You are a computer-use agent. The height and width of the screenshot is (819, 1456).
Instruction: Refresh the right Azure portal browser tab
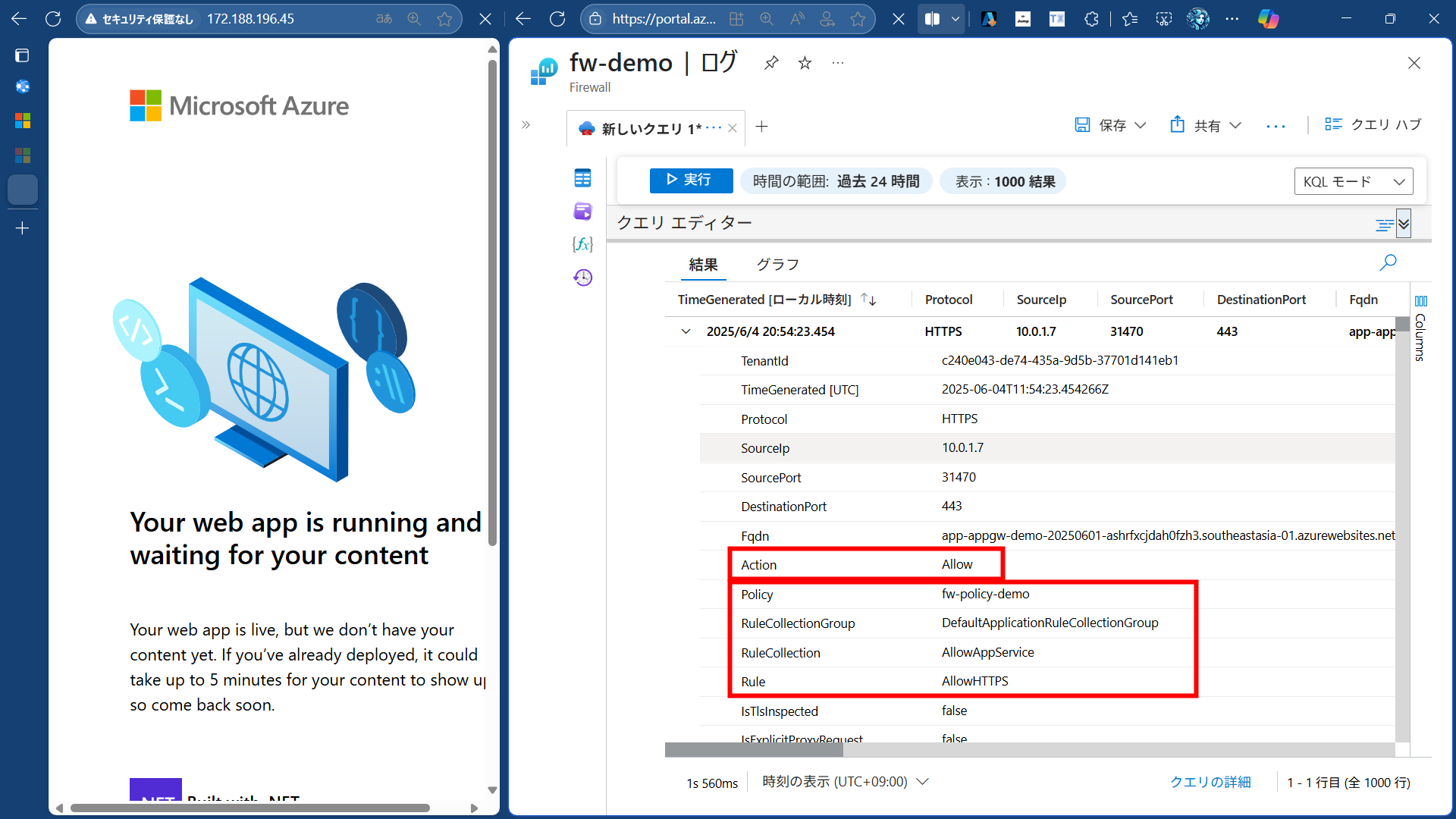(557, 19)
